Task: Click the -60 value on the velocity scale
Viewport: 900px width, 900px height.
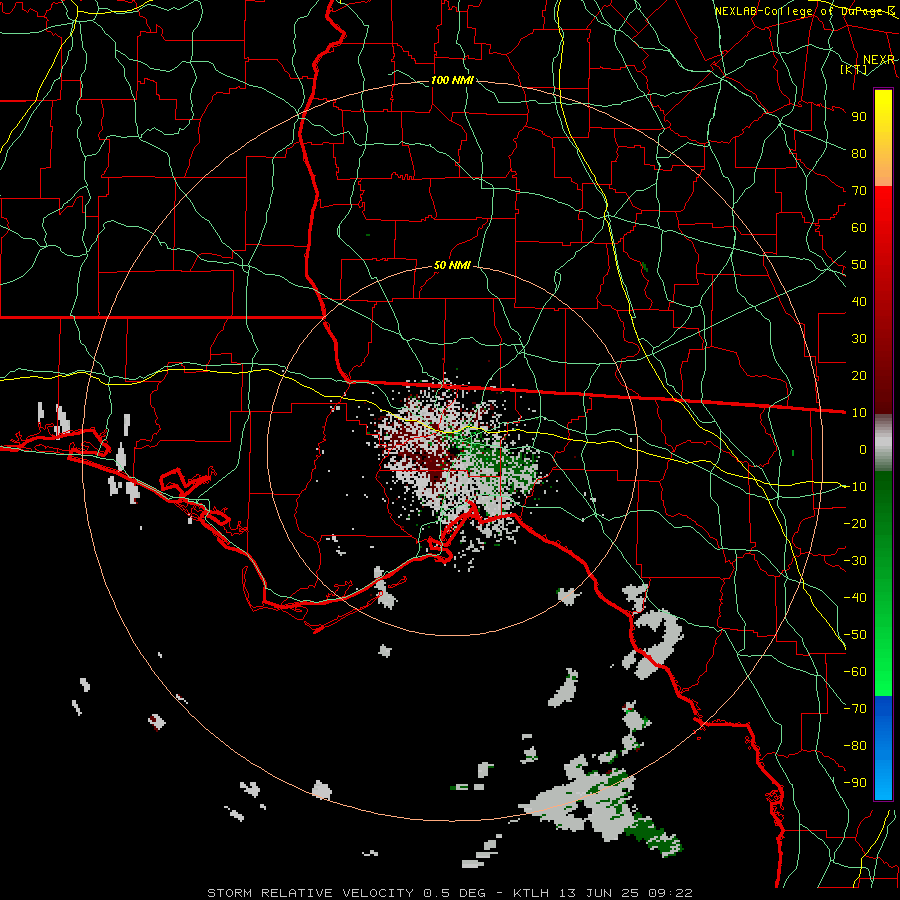Action: click(x=855, y=672)
